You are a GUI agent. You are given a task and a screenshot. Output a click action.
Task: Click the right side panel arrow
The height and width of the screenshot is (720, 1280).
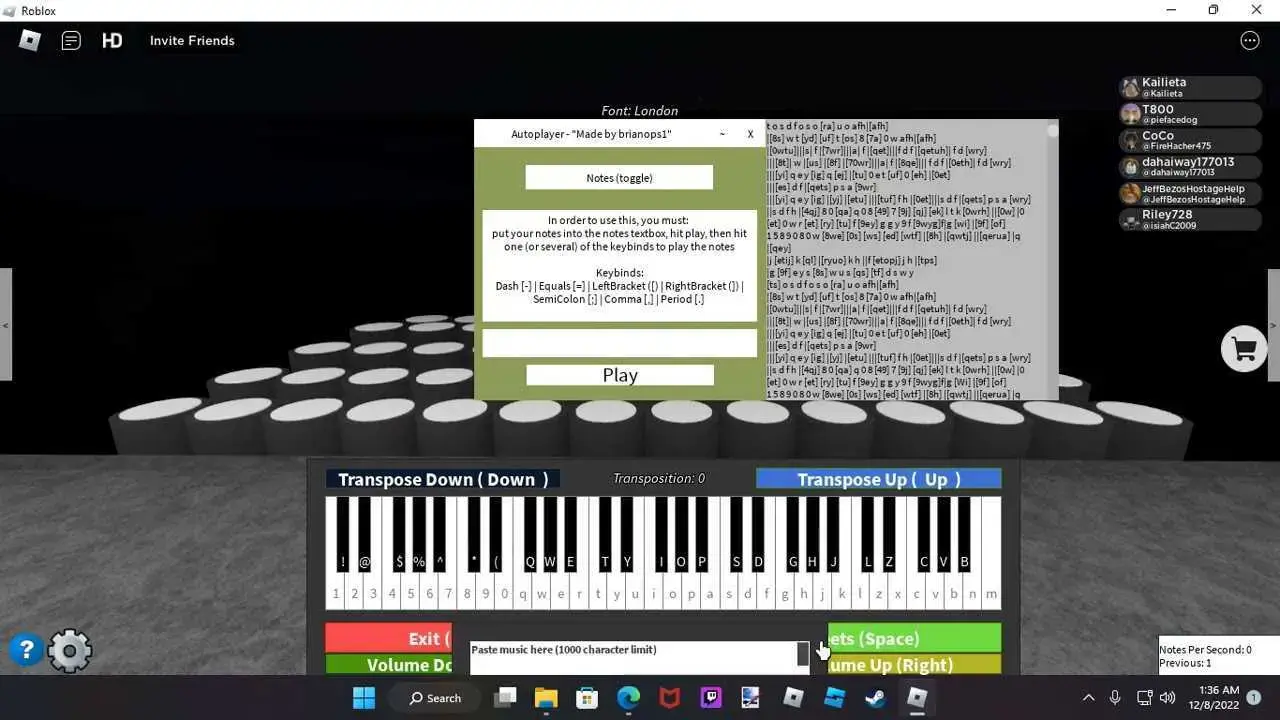point(1274,325)
